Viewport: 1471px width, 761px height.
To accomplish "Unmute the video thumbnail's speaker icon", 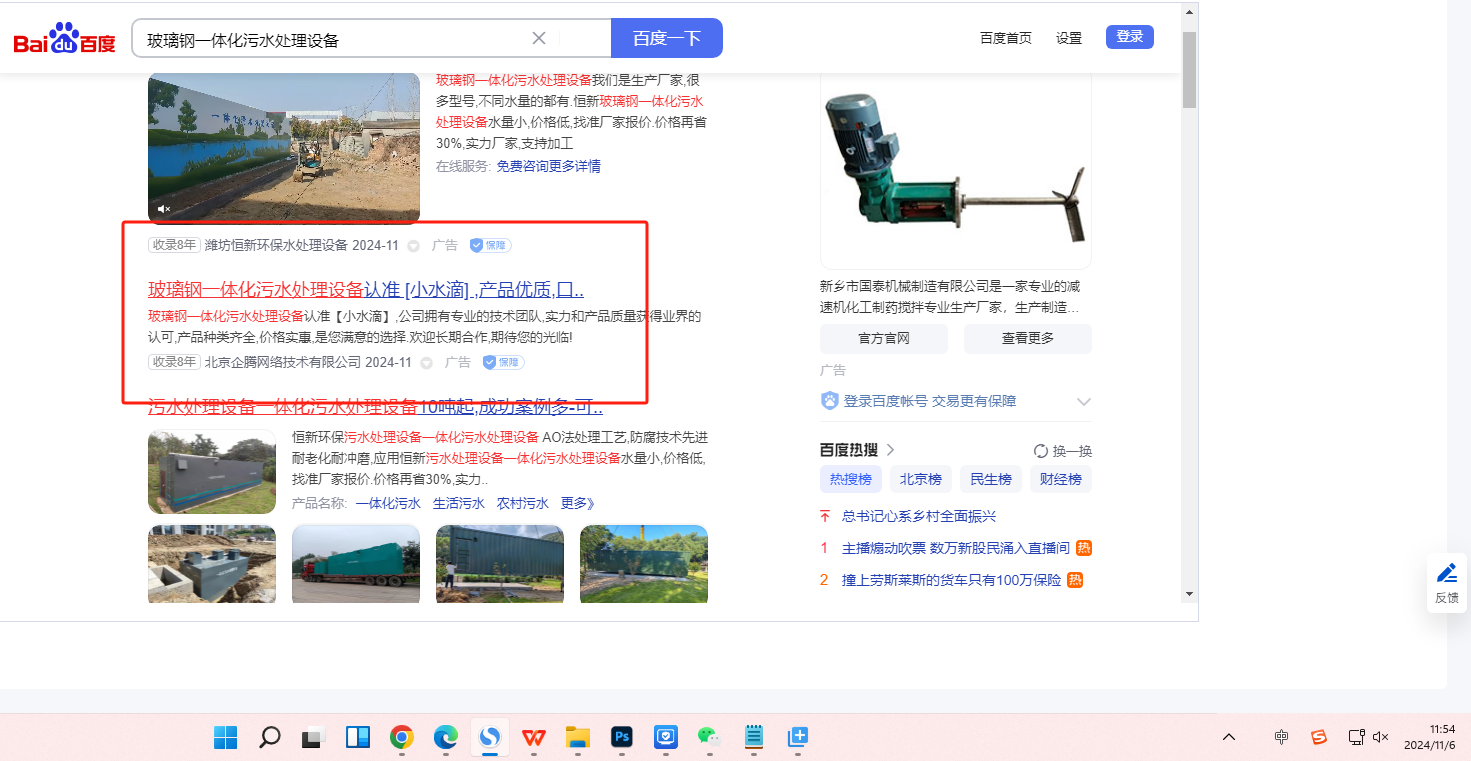I will 164,208.
